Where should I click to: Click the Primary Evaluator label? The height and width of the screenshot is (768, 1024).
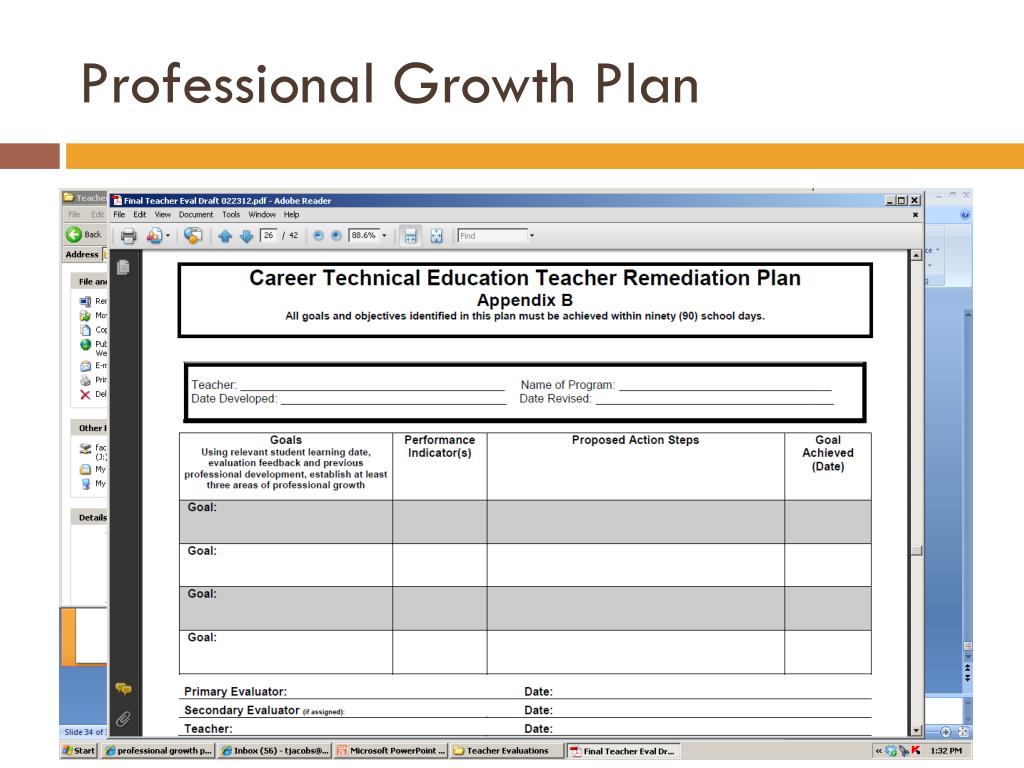[x=235, y=691]
